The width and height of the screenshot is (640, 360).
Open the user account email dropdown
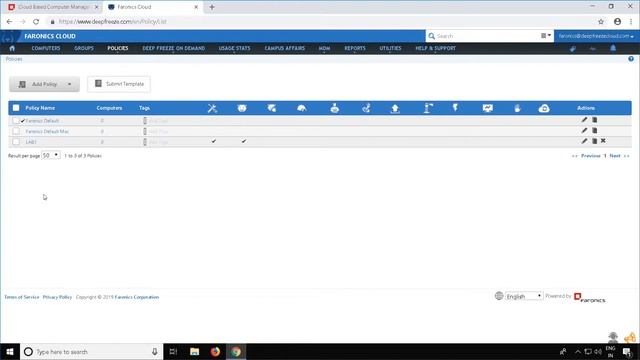tap(596, 36)
